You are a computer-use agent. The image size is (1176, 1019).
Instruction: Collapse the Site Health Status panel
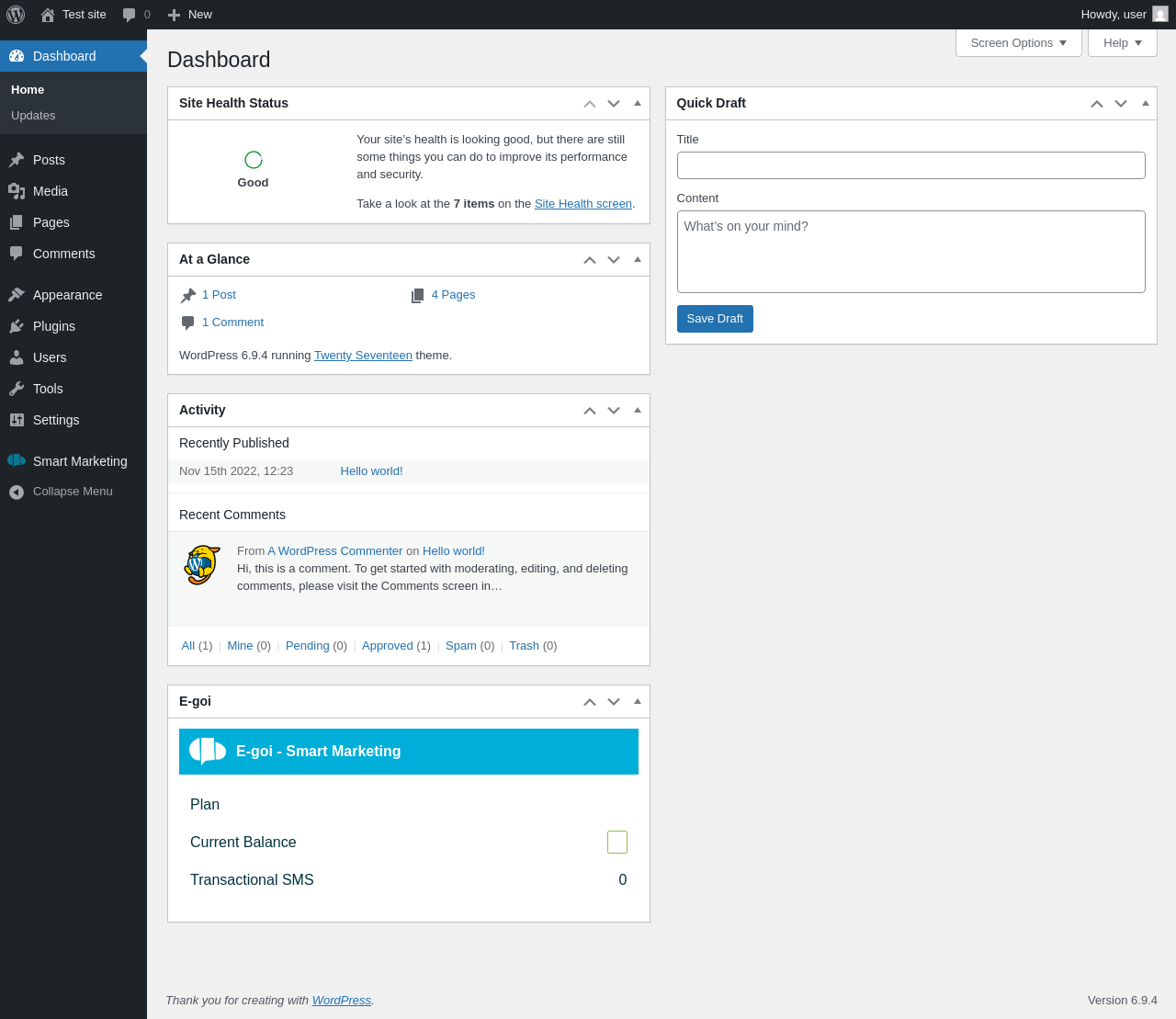coord(638,103)
